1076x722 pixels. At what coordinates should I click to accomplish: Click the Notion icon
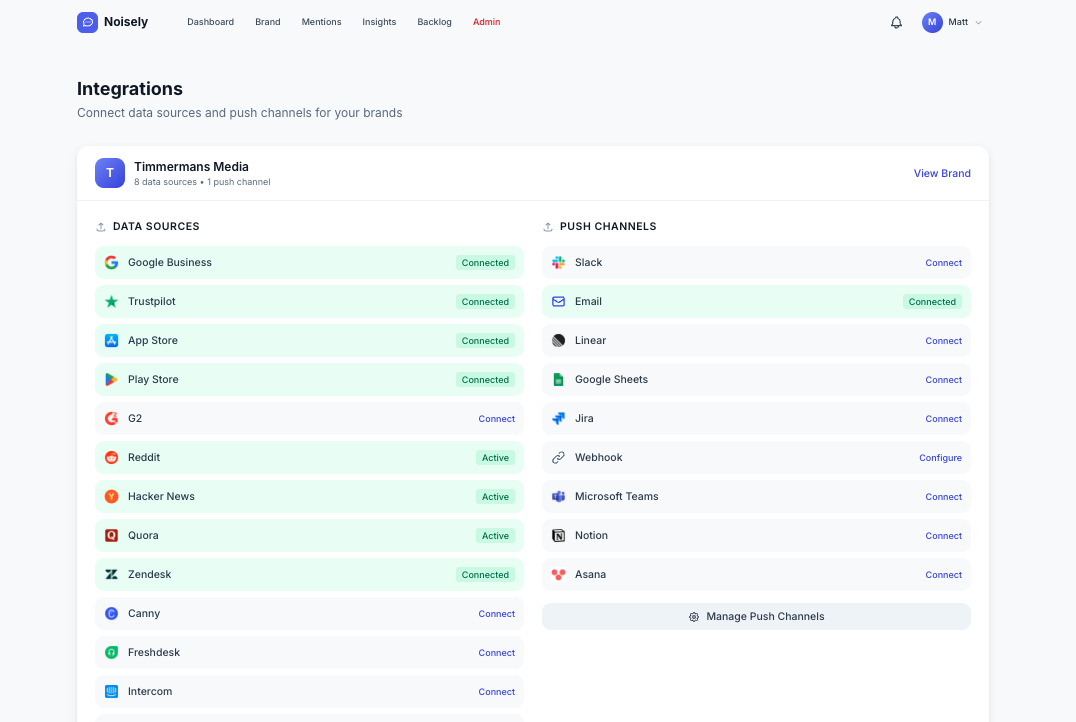point(559,536)
